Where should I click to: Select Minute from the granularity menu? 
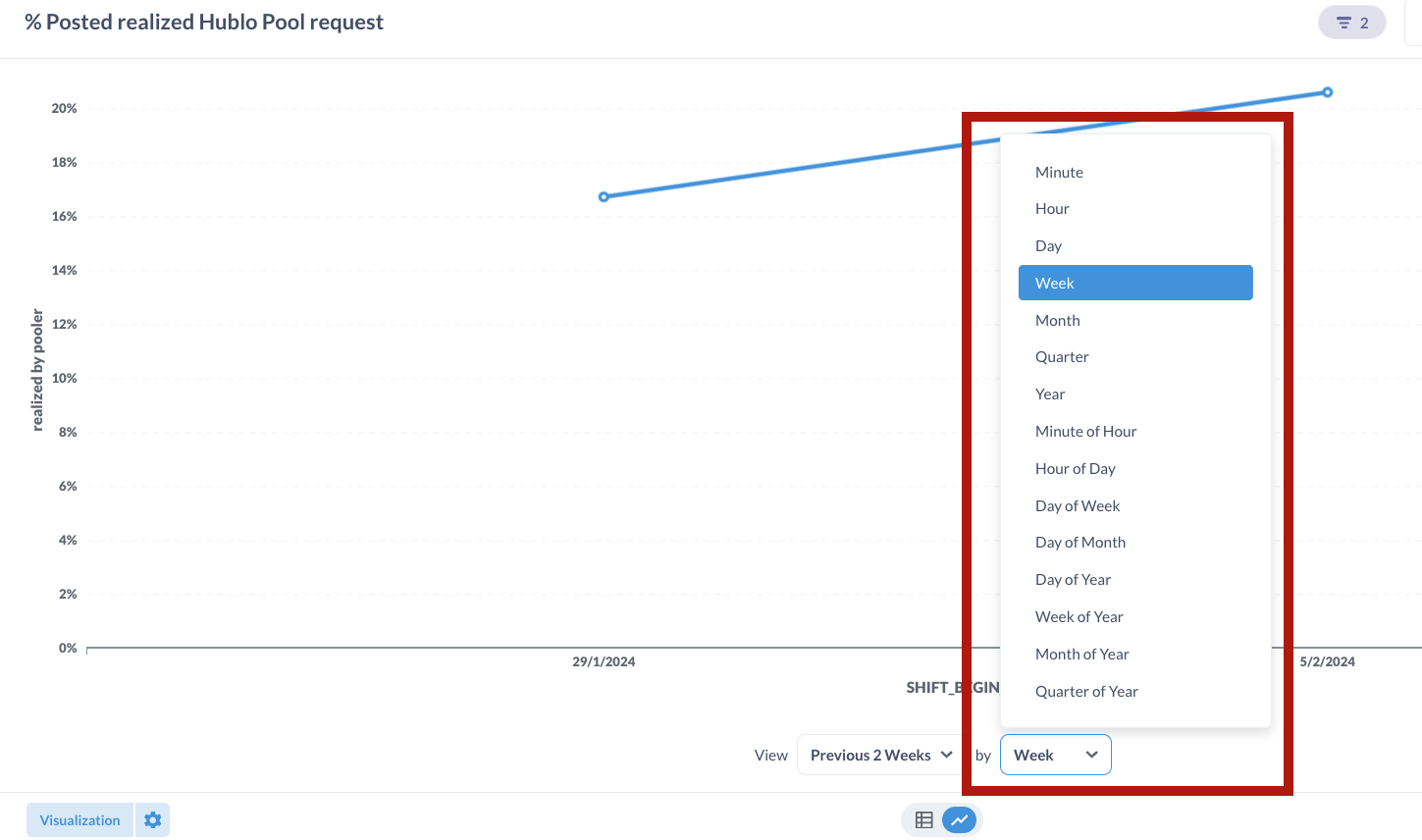coord(1059,172)
